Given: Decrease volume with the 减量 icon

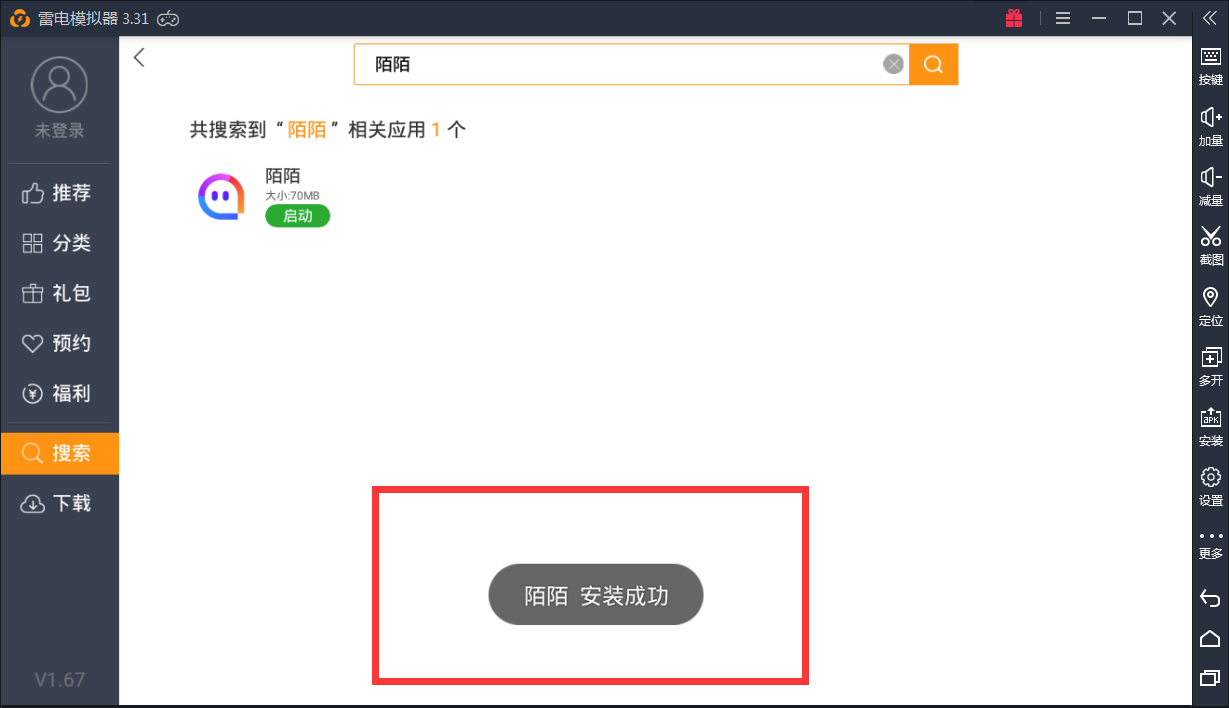Looking at the screenshot, I should pos(1209,182).
